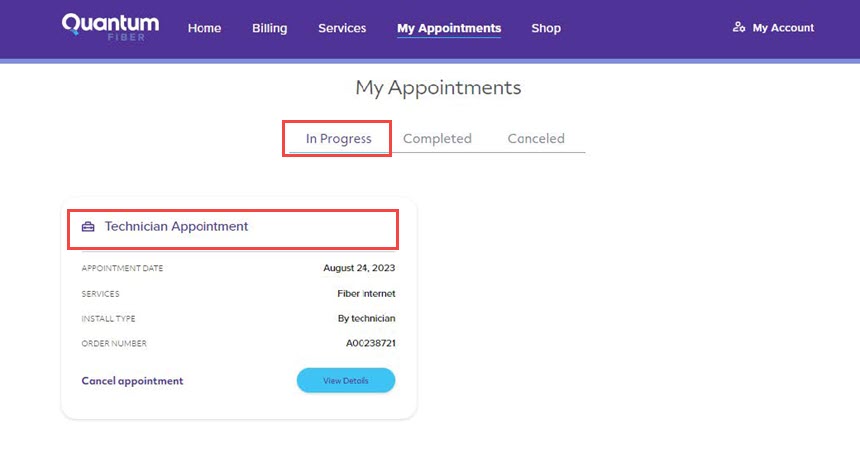860x453 pixels.
Task: Open the Services menu
Action: coord(342,28)
